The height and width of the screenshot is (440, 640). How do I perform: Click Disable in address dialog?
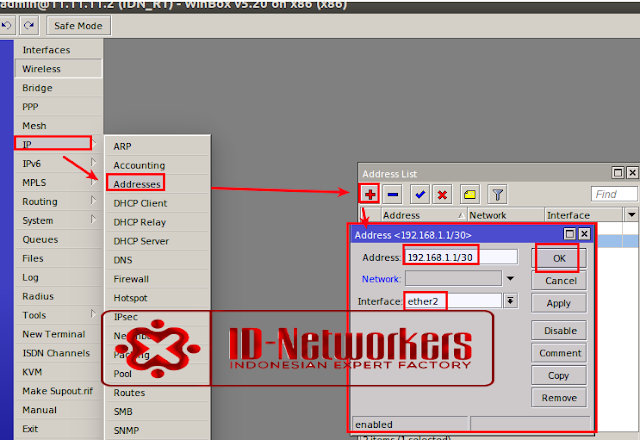click(559, 331)
